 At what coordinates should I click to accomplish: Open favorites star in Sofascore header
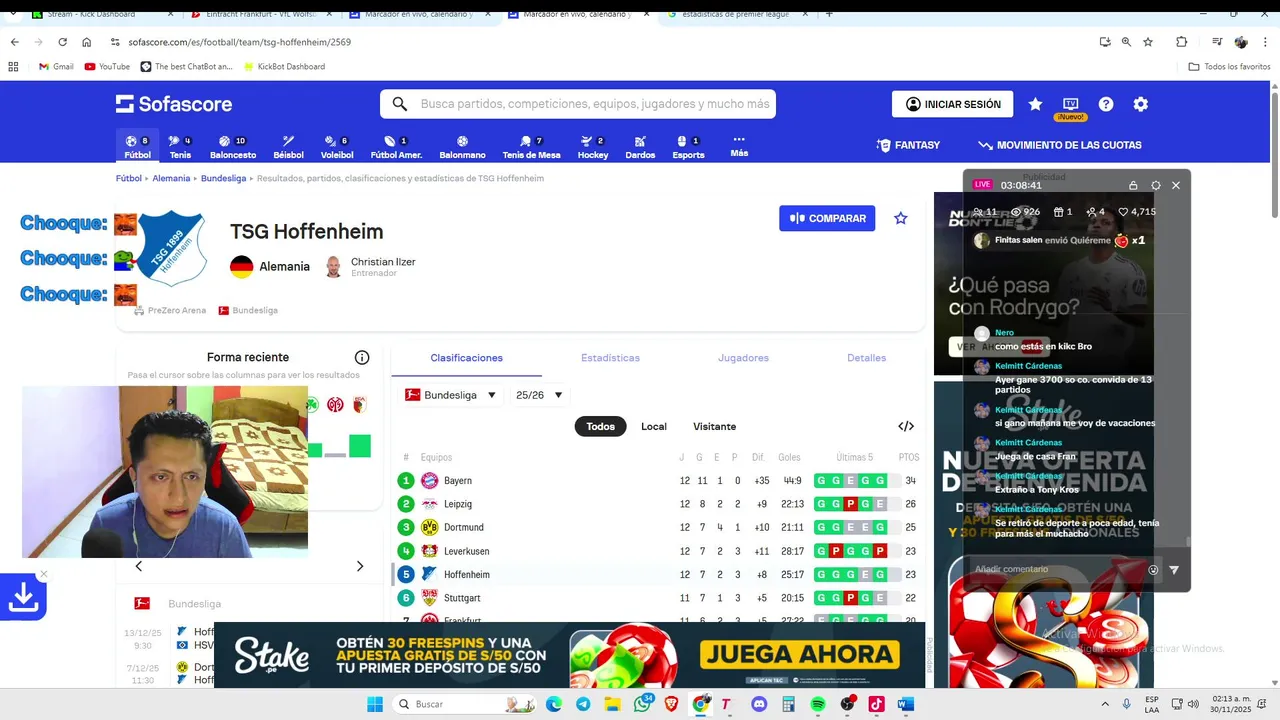pos(1035,104)
